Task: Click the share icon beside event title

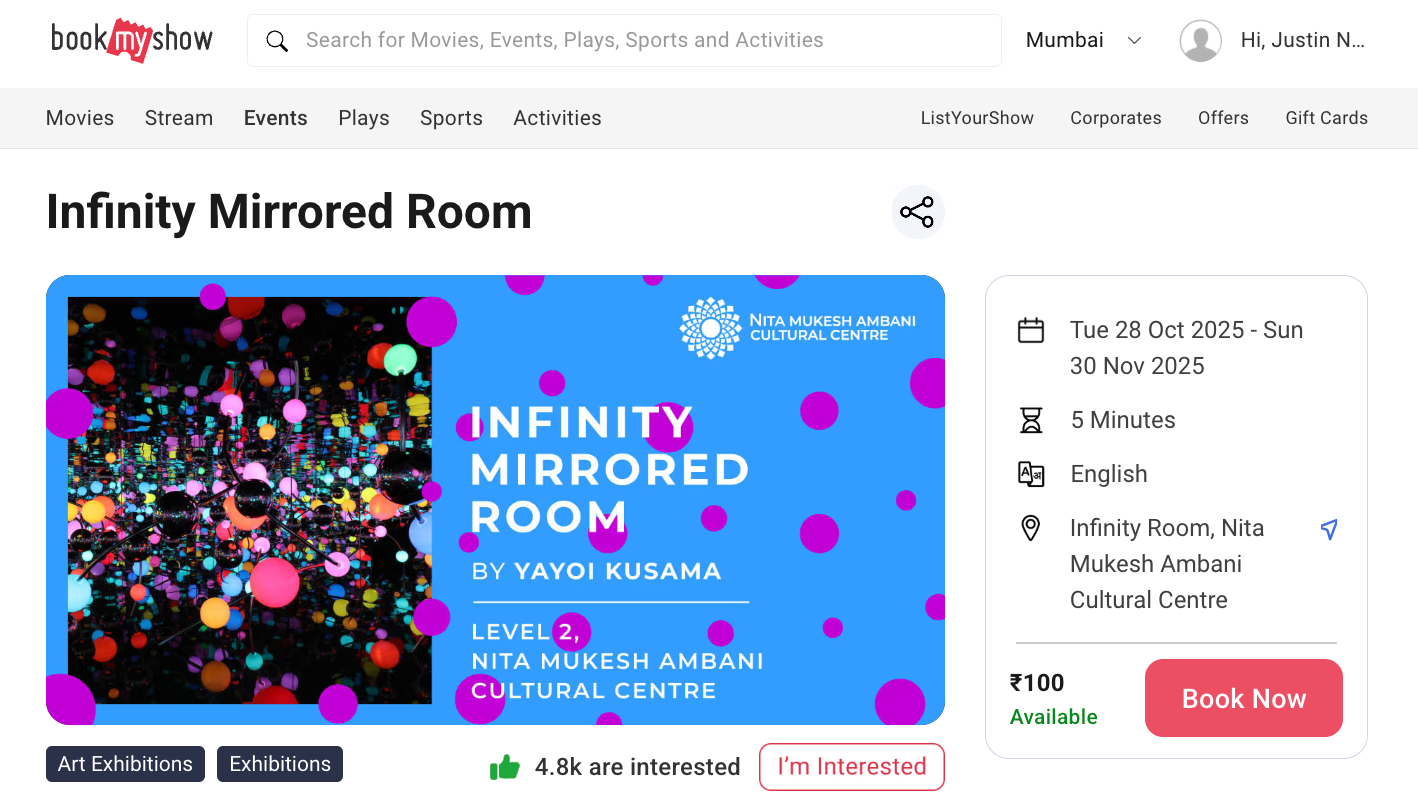Action: coord(917,212)
